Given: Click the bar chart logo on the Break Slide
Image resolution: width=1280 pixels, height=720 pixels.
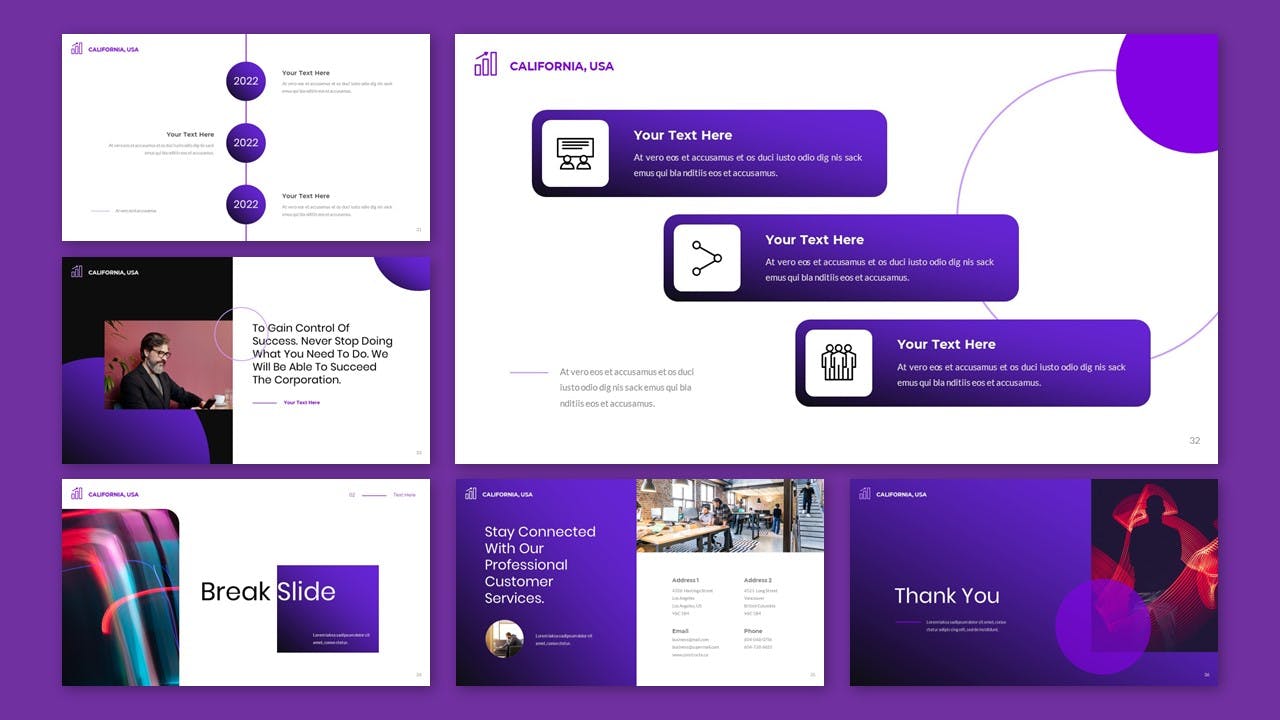Looking at the screenshot, I should click(x=77, y=494).
